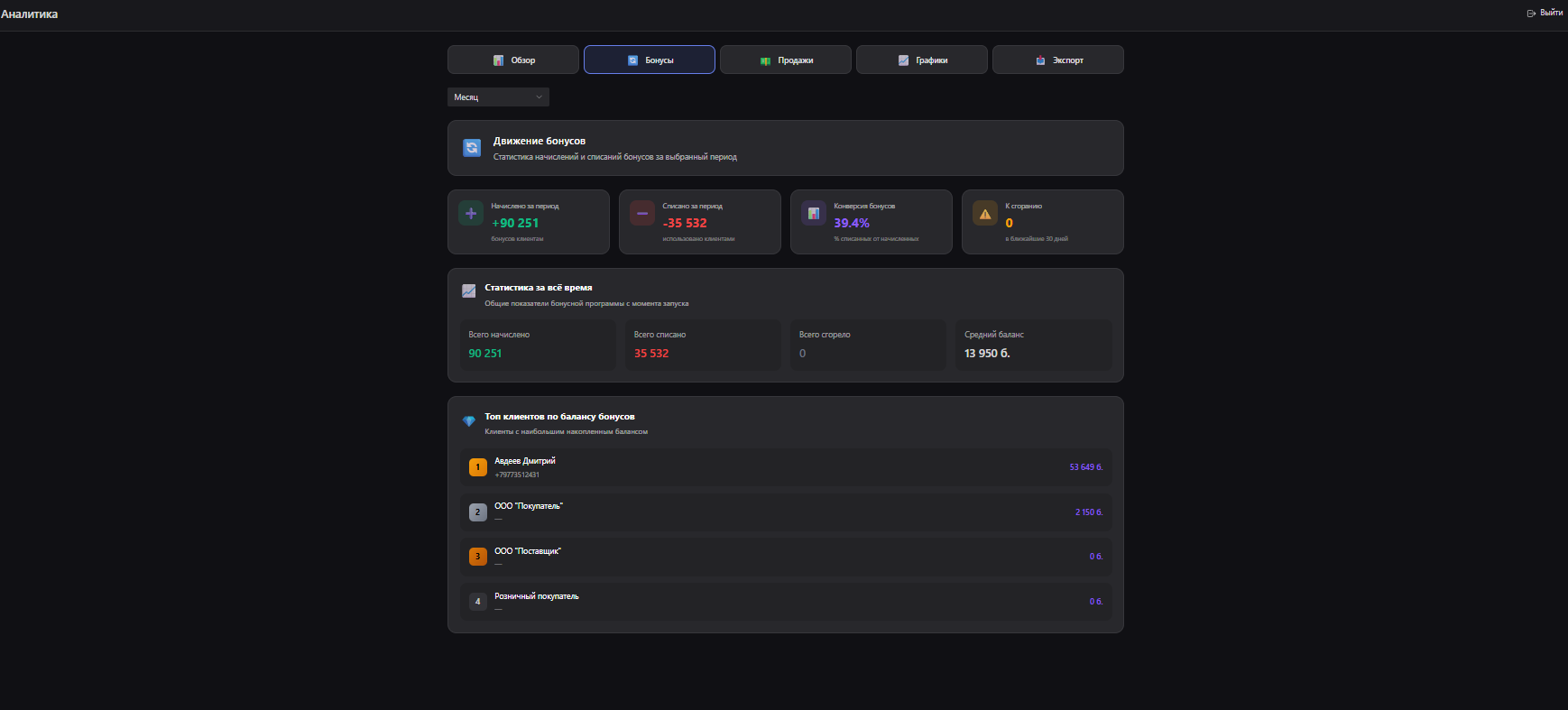The height and width of the screenshot is (710, 1568).
Task: Select the active Бонусы tab
Action: (650, 60)
